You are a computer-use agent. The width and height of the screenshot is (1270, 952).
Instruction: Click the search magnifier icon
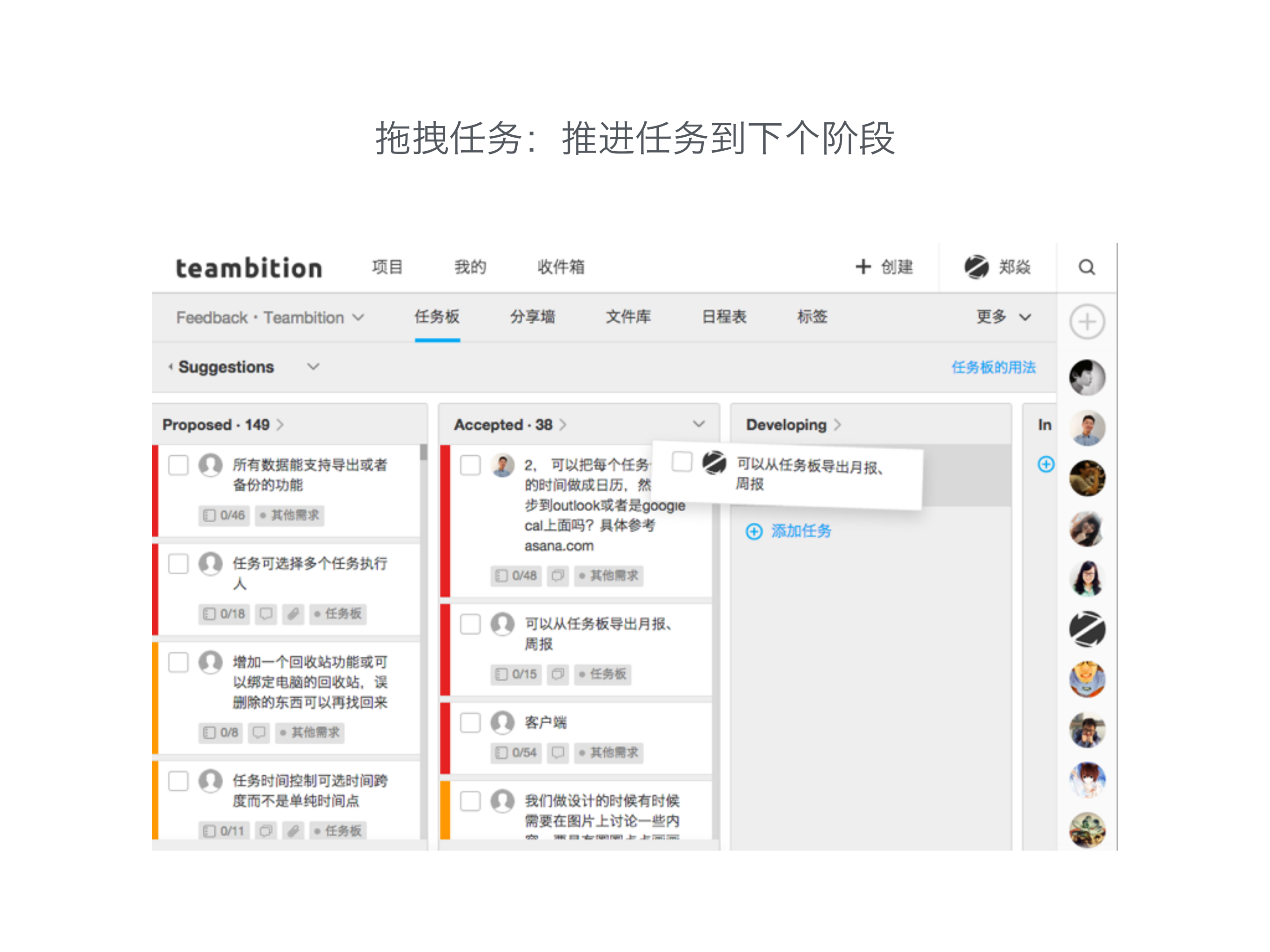[x=1086, y=267]
